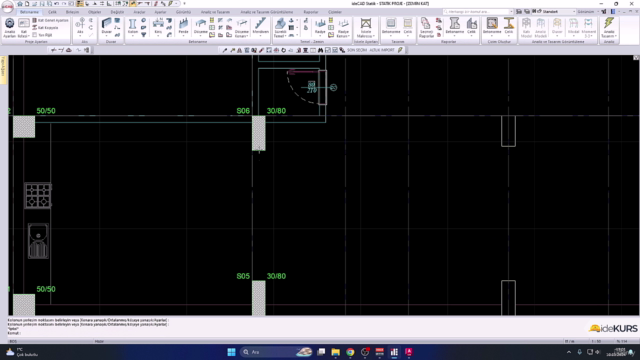Screen dimensions: 640x360
Task: Click ALTLIK IMPORT toolbar button
Action: 382,50
